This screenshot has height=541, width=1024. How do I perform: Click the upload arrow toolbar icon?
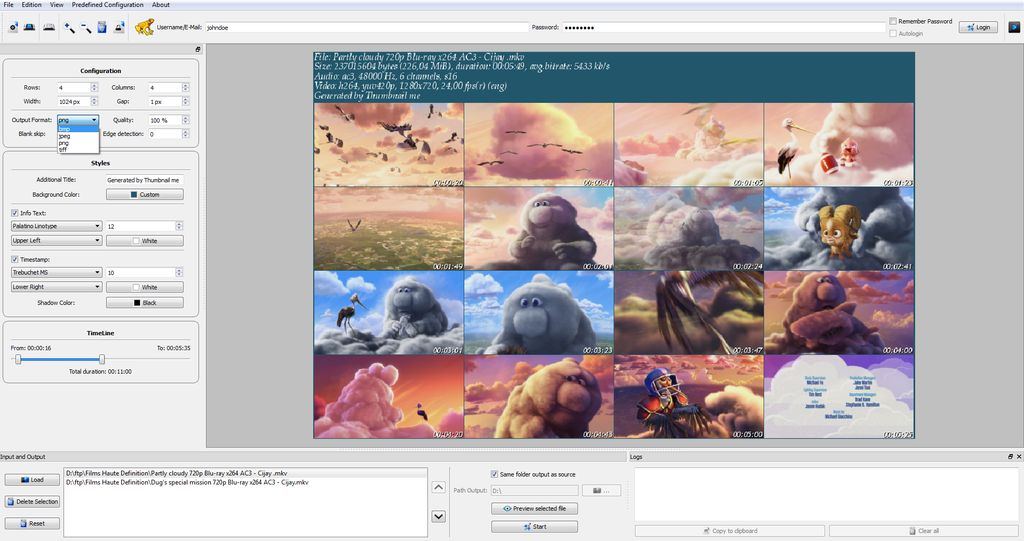point(119,27)
